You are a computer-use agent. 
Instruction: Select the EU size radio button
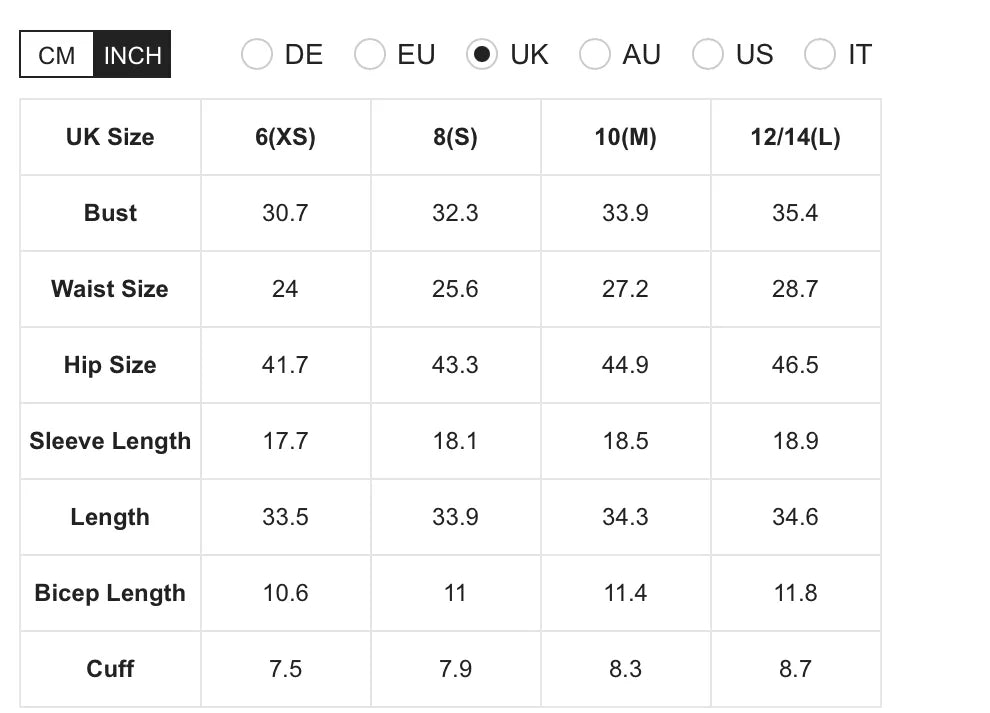pyautogui.click(x=370, y=54)
